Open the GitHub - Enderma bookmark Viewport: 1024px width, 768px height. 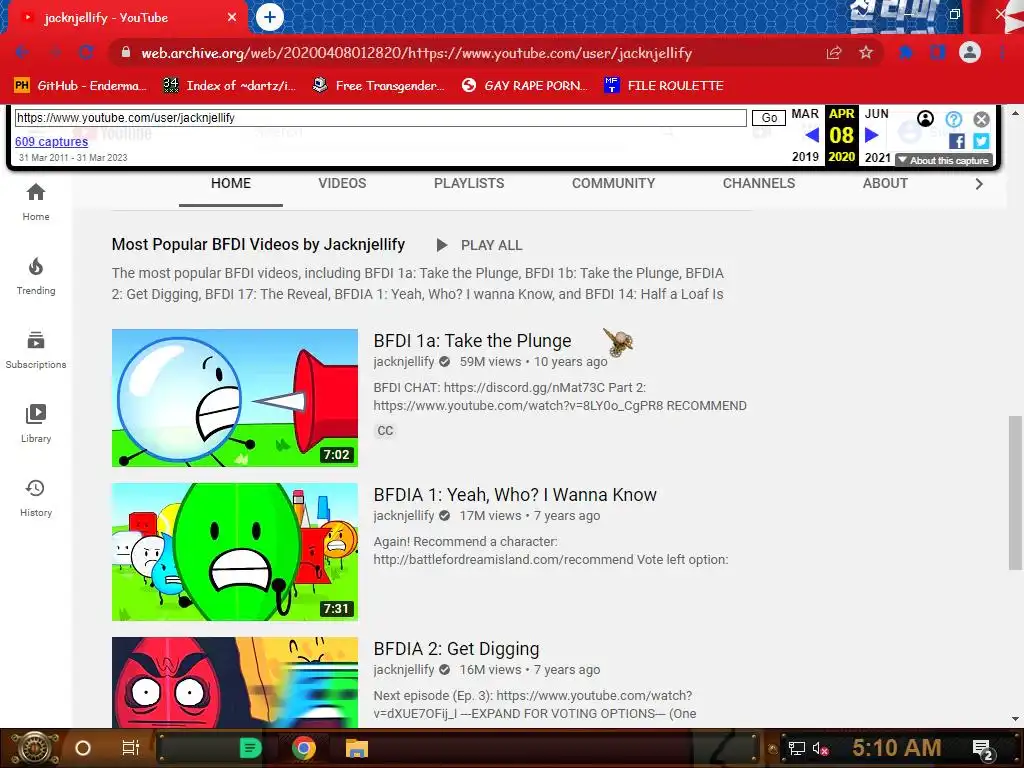[x=80, y=86]
